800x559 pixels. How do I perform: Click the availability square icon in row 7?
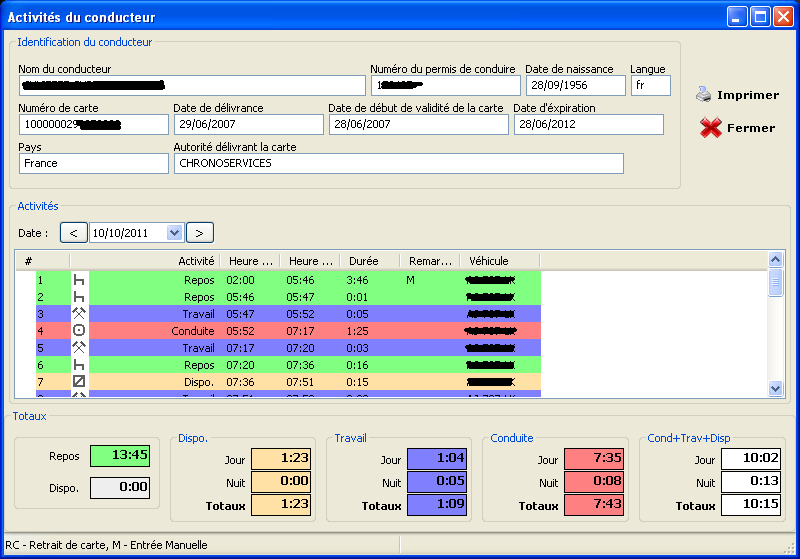tap(79, 382)
